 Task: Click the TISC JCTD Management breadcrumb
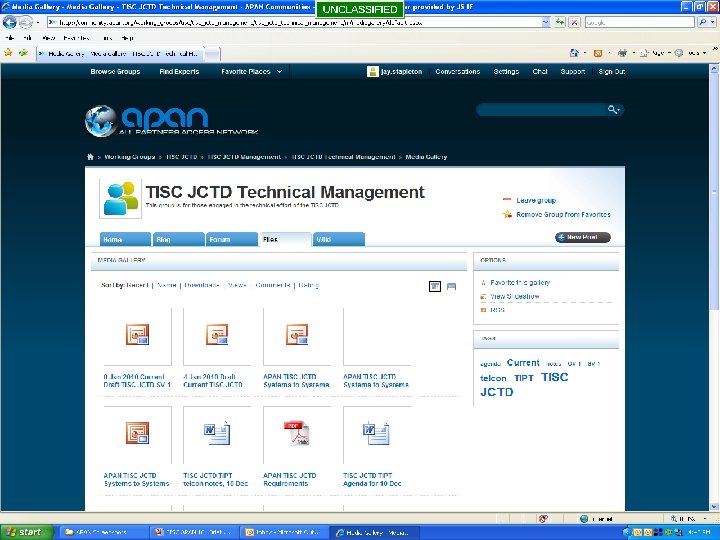(244, 157)
